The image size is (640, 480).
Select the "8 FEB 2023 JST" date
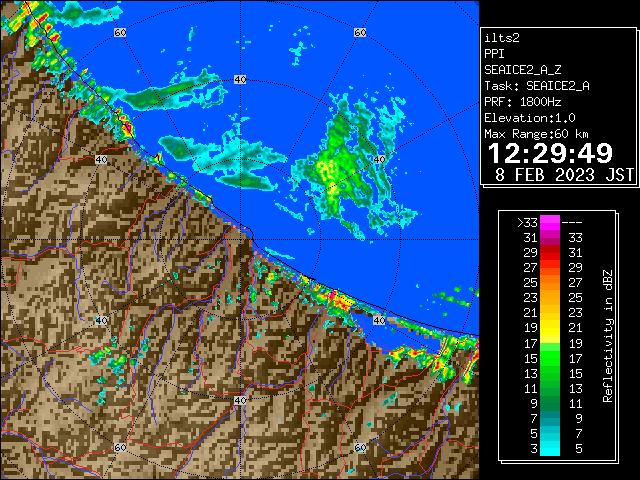pos(564,175)
